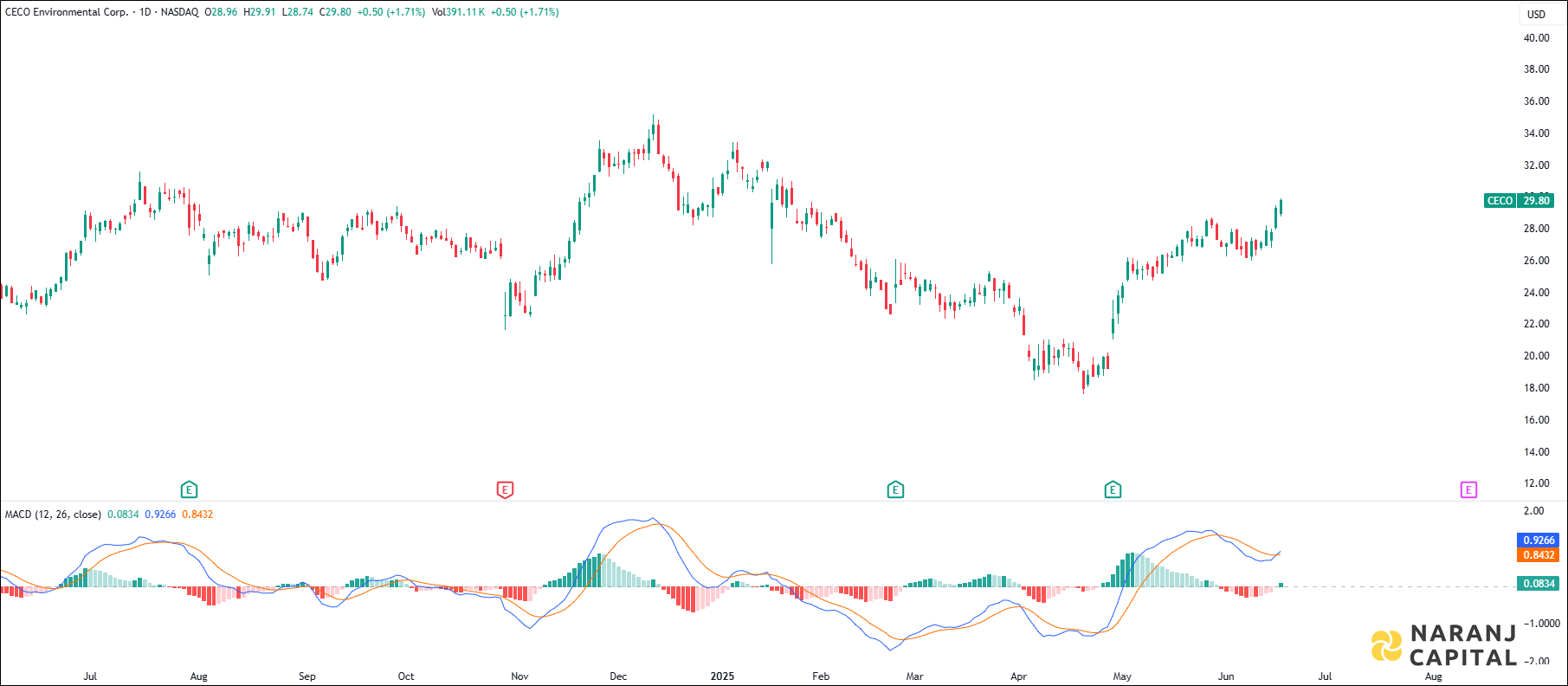Click the orange signal value 0.8432 in legend
The height and width of the screenshot is (686, 1568).
[x=197, y=514]
